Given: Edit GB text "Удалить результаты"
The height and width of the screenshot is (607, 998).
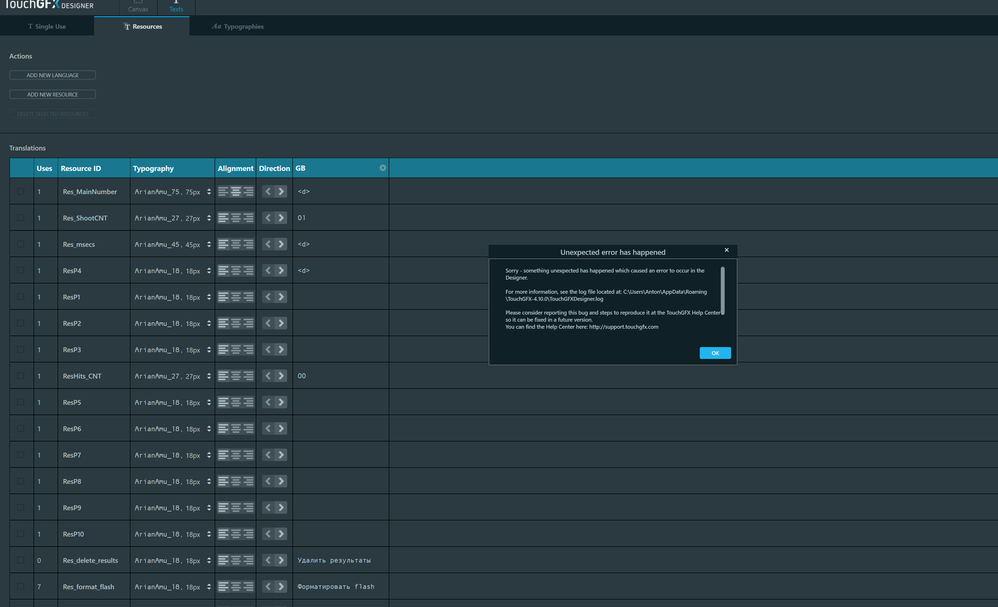Looking at the screenshot, I should (x=334, y=561).
